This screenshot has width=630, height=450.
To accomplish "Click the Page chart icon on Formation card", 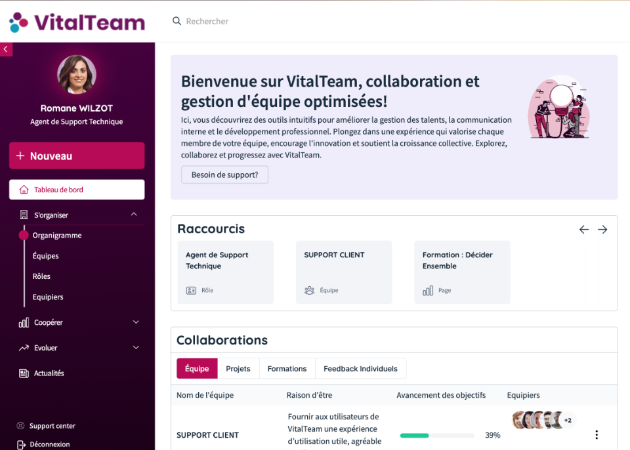I will pyautogui.click(x=428, y=290).
